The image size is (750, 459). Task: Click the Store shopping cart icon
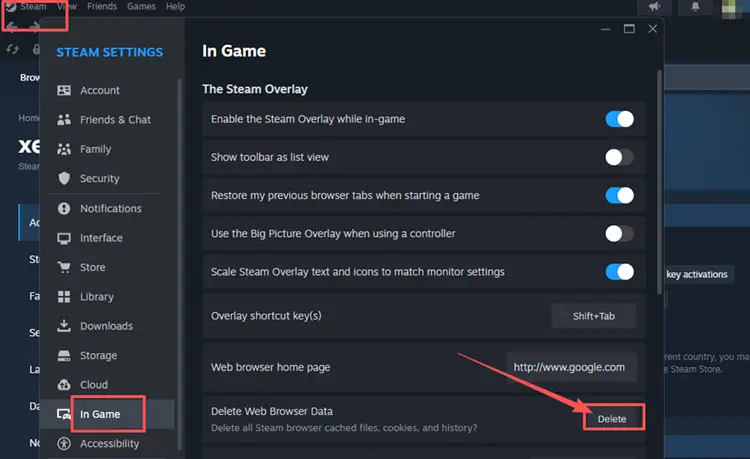(x=64, y=267)
